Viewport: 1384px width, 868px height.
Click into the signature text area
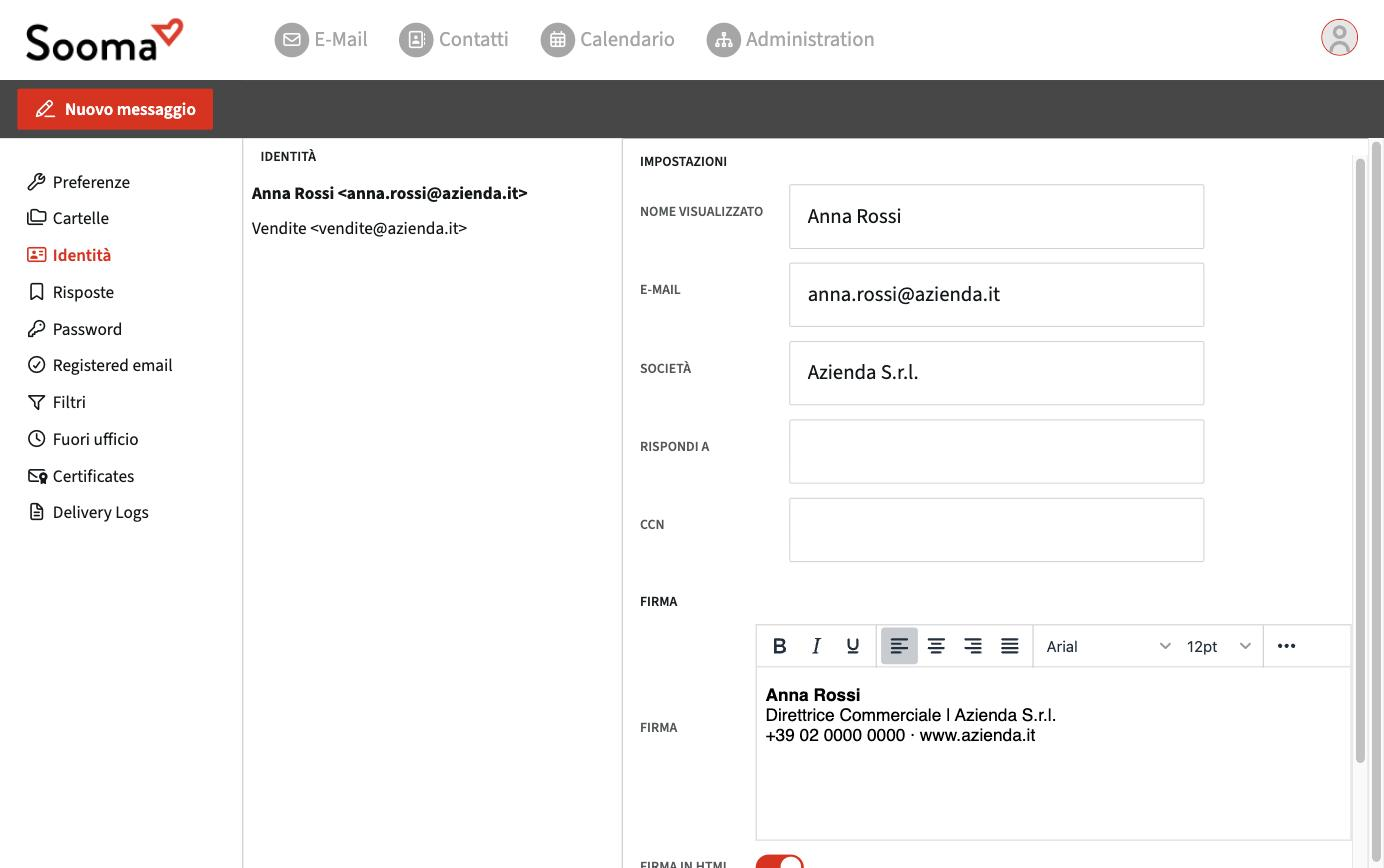pyautogui.click(x=1053, y=753)
